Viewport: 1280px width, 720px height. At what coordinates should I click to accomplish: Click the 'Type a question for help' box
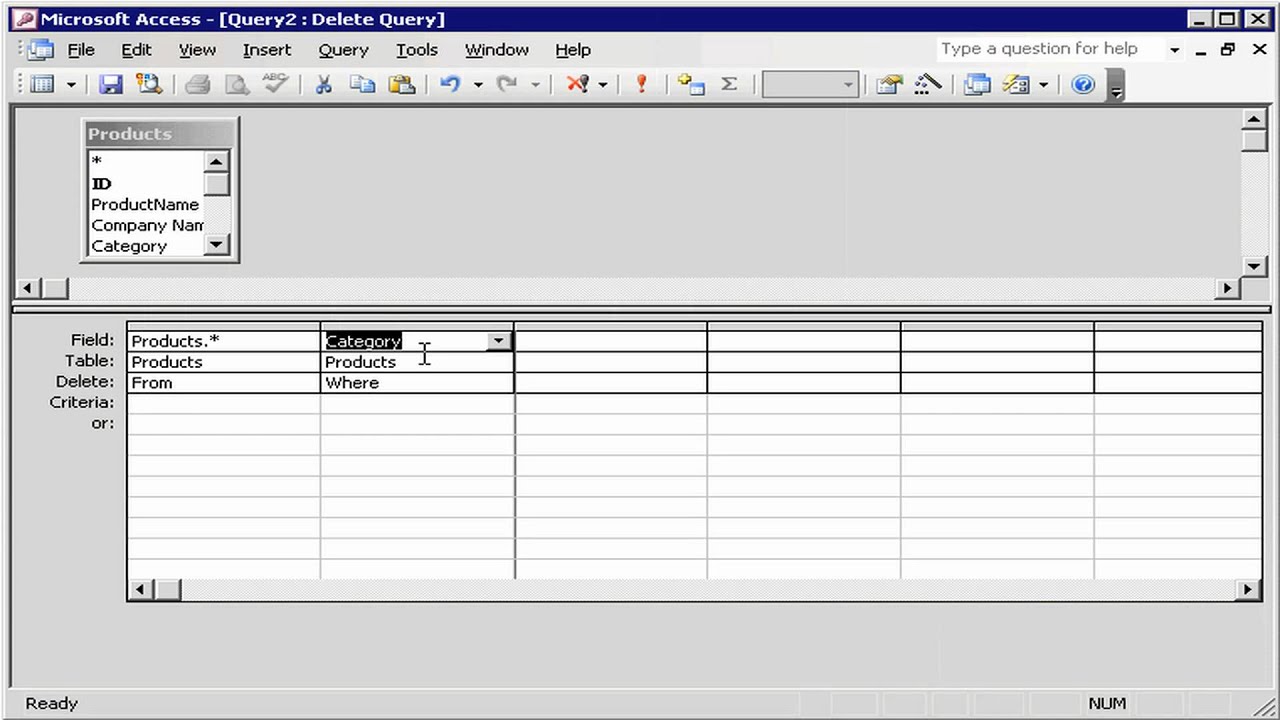[x=1050, y=49]
